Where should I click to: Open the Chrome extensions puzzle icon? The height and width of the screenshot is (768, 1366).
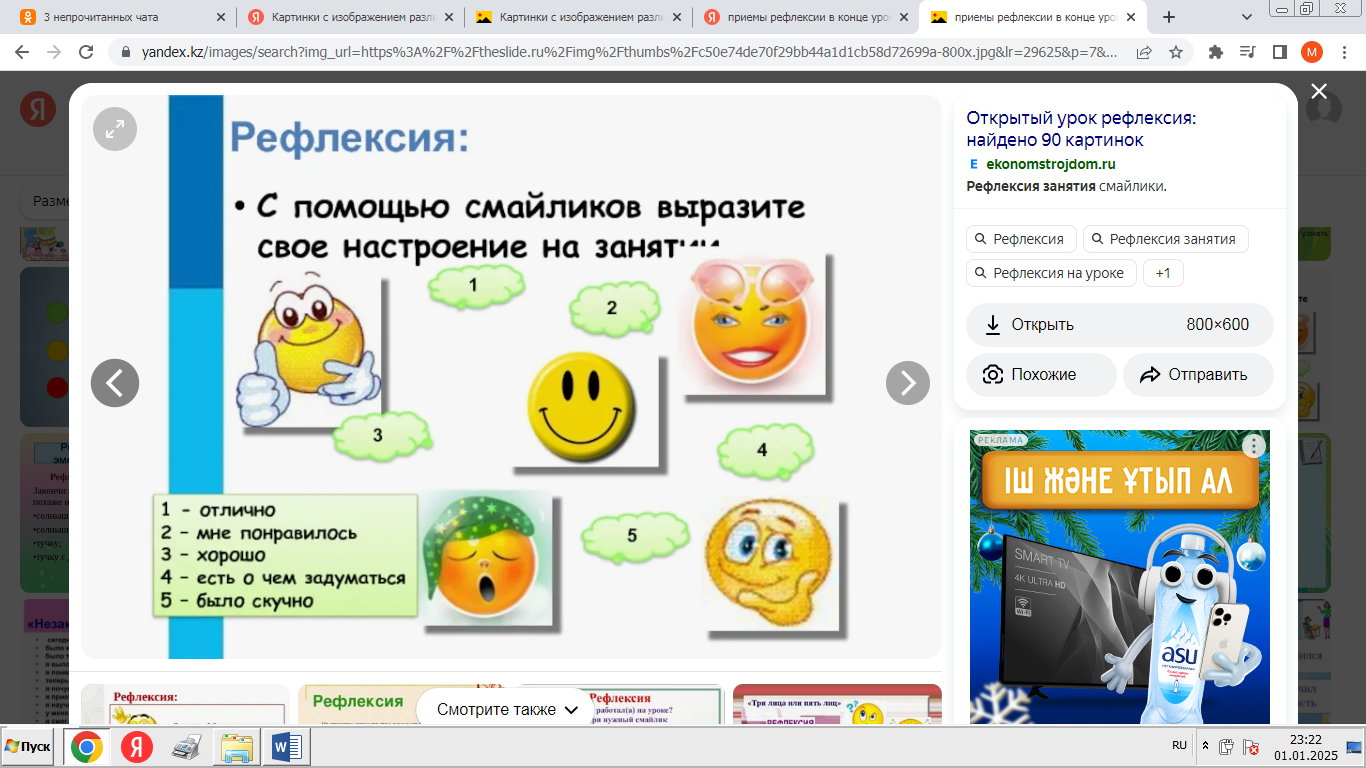coord(1216,52)
